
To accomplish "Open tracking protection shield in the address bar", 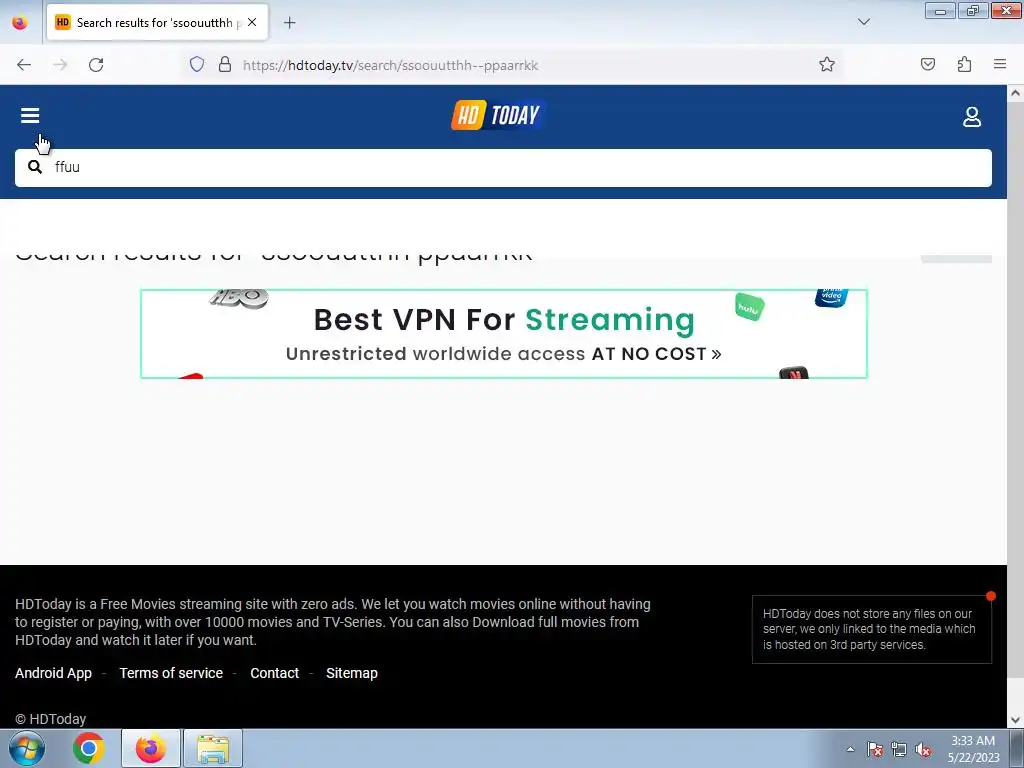I will [x=197, y=64].
